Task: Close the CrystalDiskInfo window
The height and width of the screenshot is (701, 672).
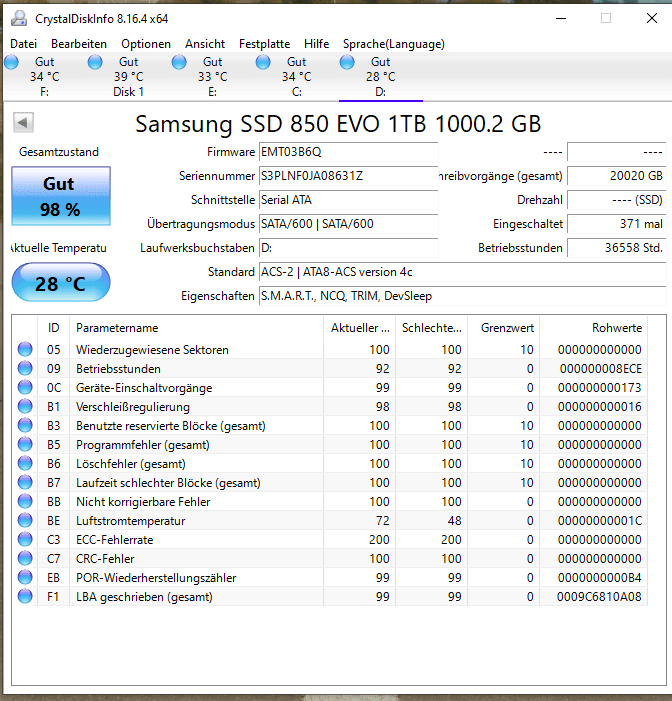Action: click(652, 18)
